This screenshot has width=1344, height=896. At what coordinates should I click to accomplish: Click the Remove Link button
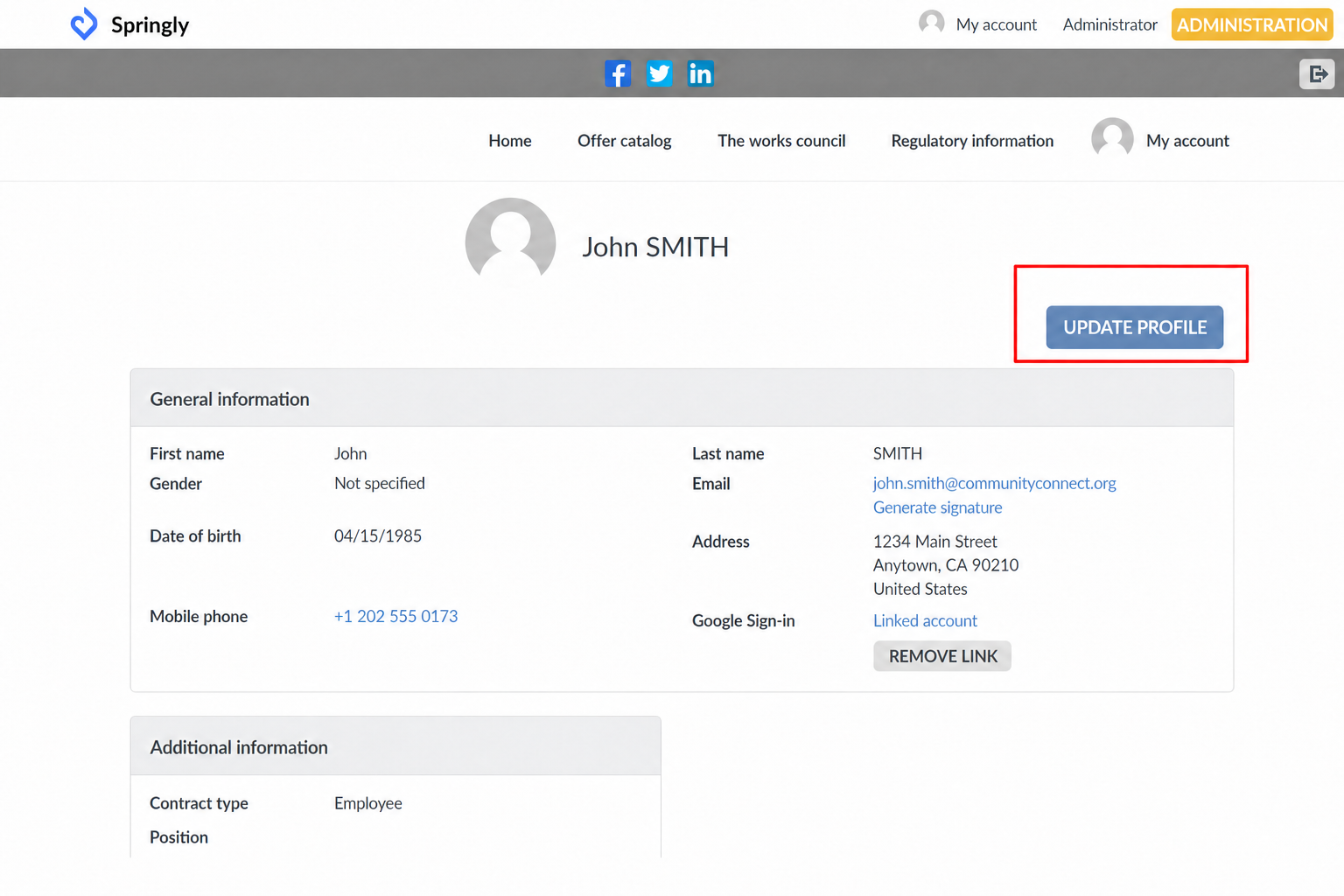pos(942,656)
